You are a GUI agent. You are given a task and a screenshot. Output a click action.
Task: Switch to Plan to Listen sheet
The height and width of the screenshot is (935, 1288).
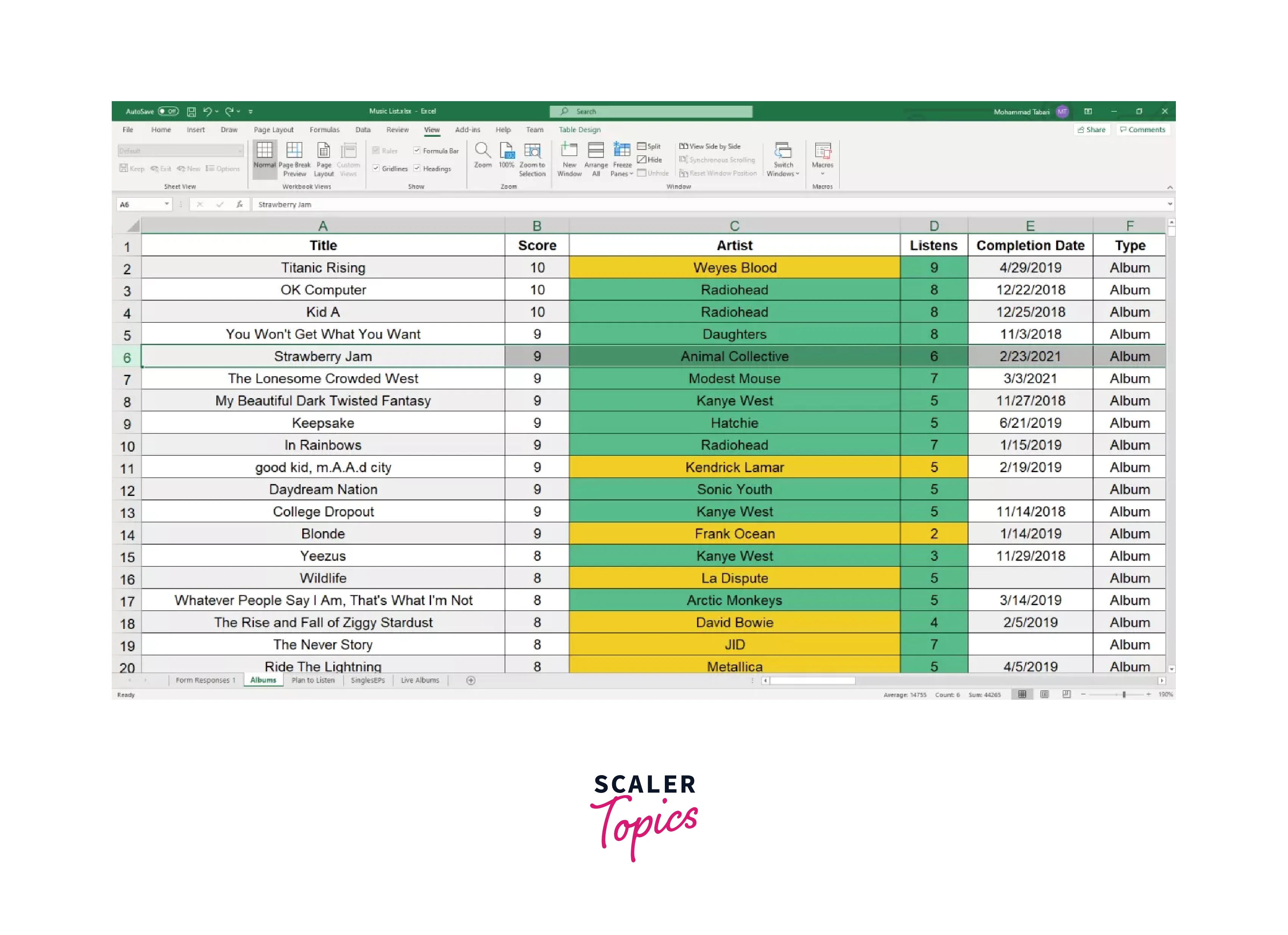tap(313, 680)
